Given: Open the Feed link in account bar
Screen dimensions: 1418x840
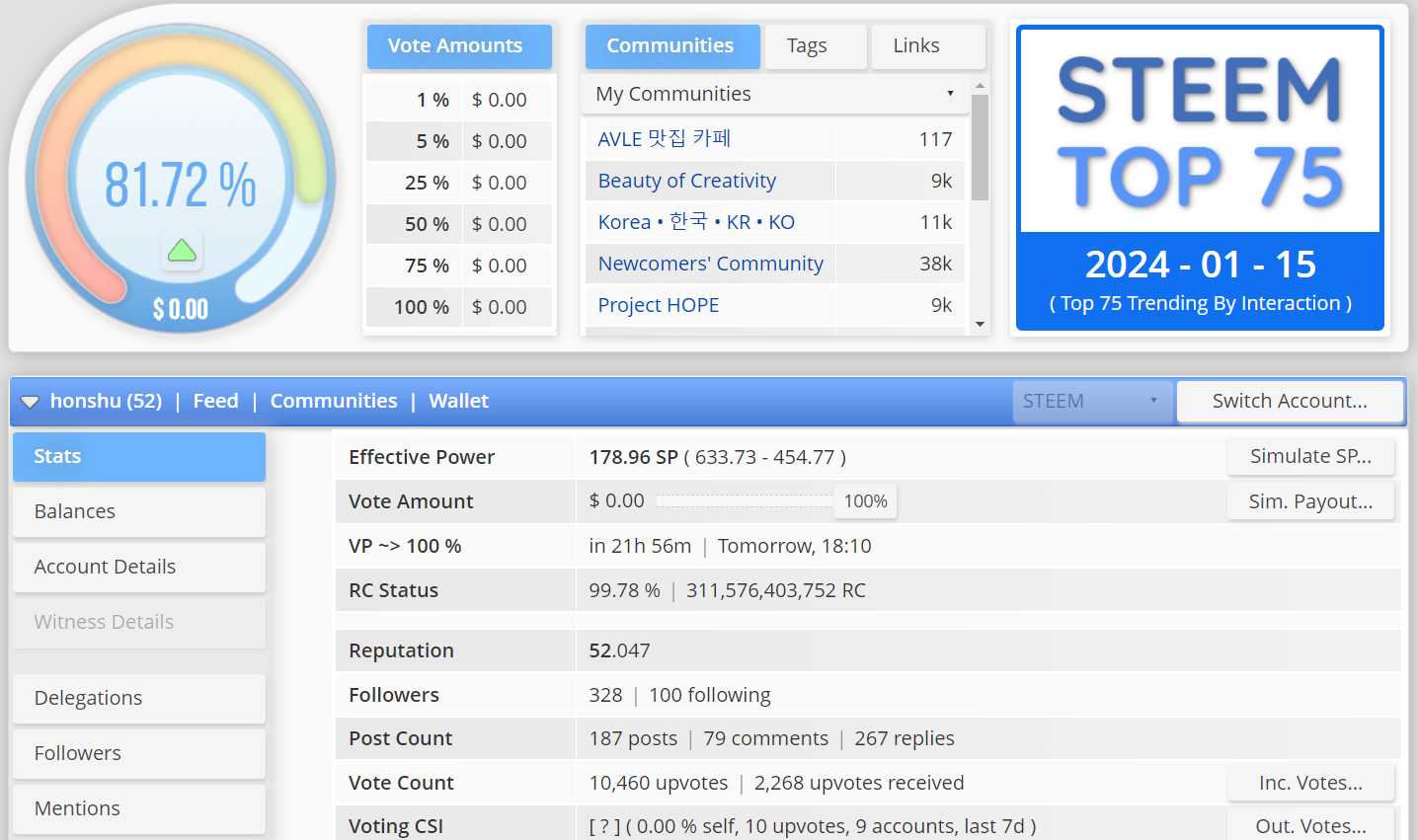Looking at the screenshot, I should 216,402.
